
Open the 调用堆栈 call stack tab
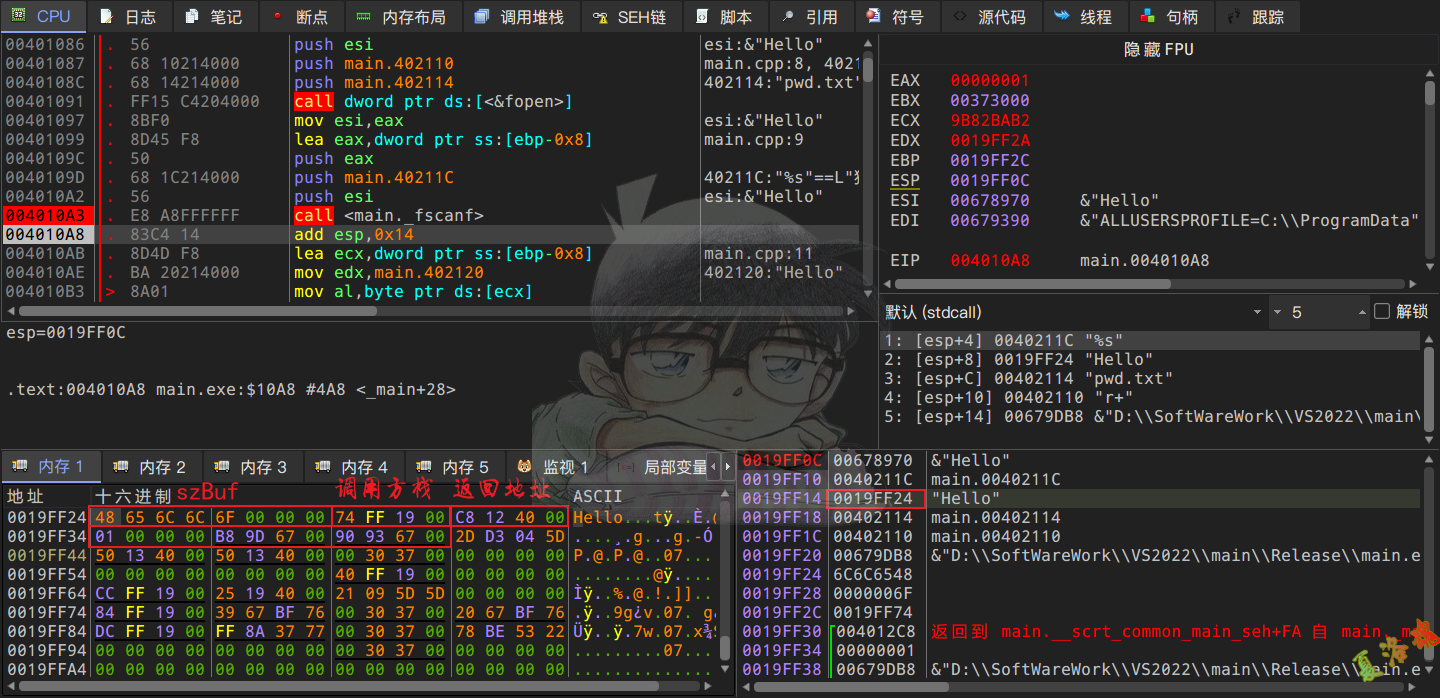point(520,17)
